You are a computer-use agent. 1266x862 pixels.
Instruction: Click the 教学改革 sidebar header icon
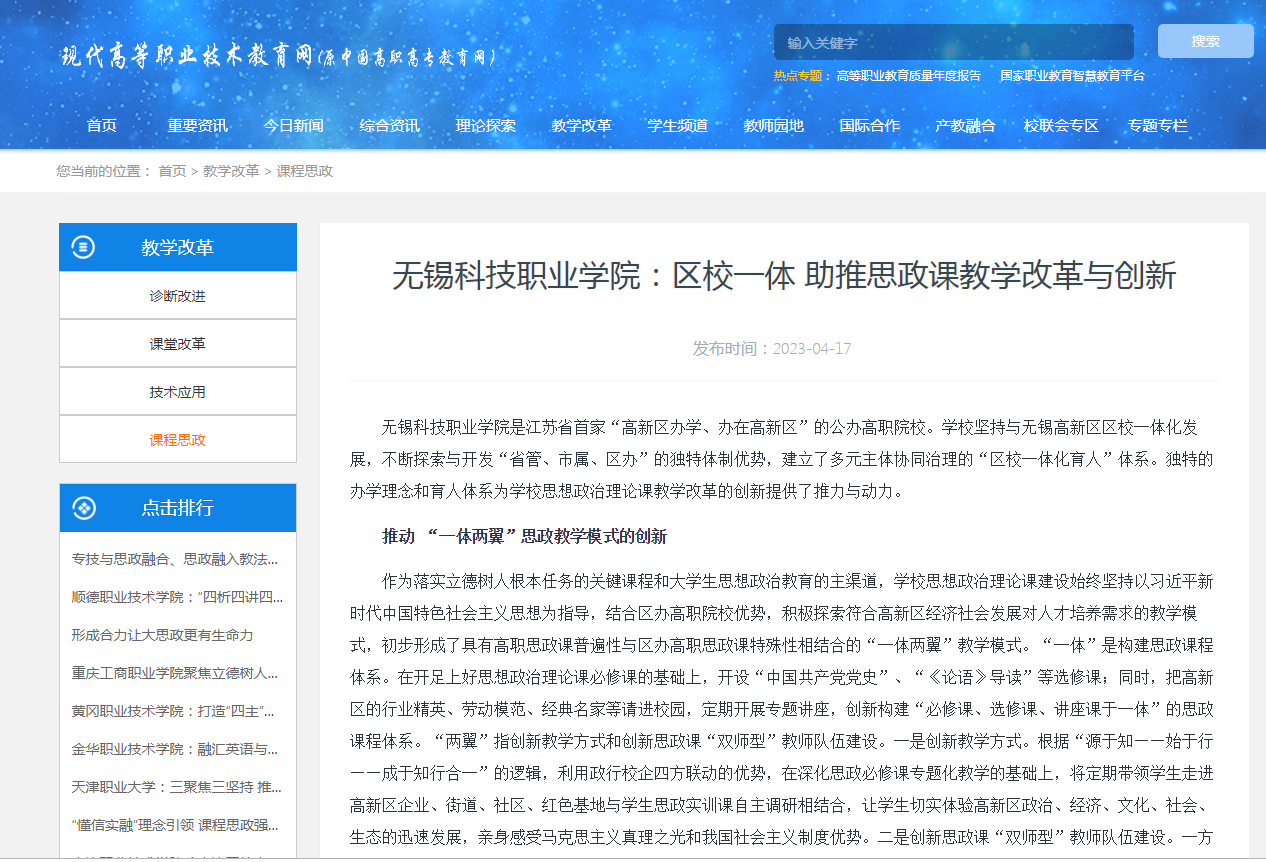pyautogui.click(x=84, y=247)
